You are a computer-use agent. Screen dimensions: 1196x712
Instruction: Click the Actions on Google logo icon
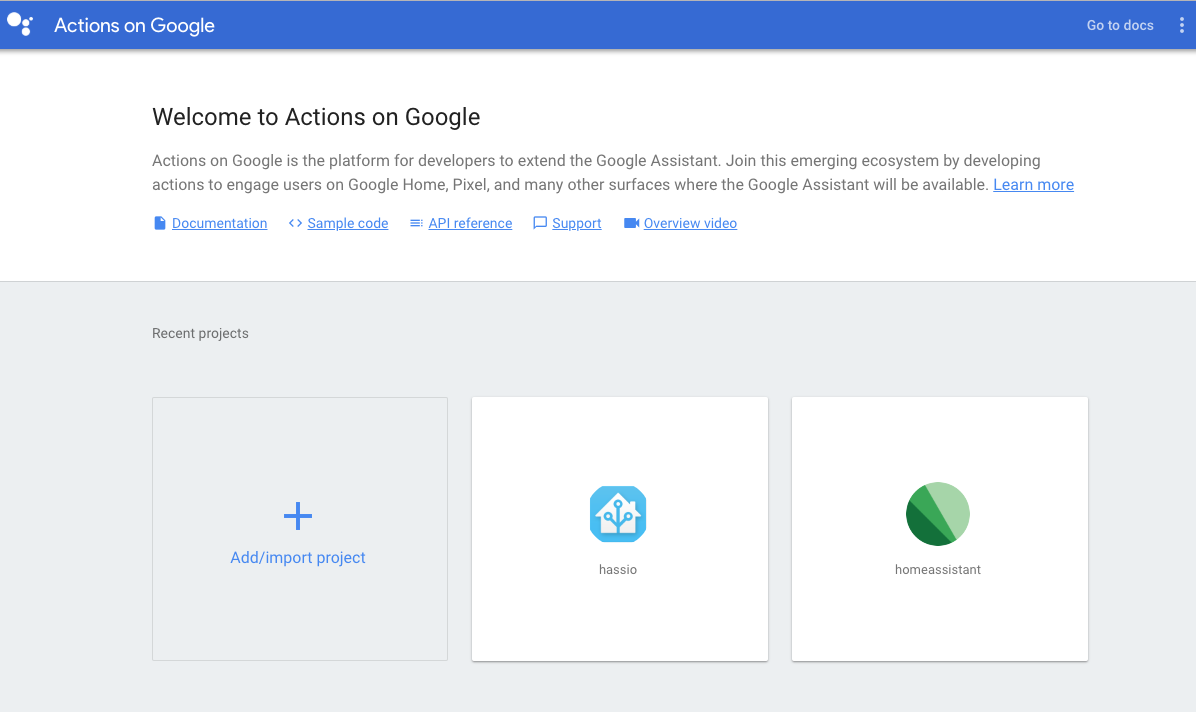[x=20, y=24]
